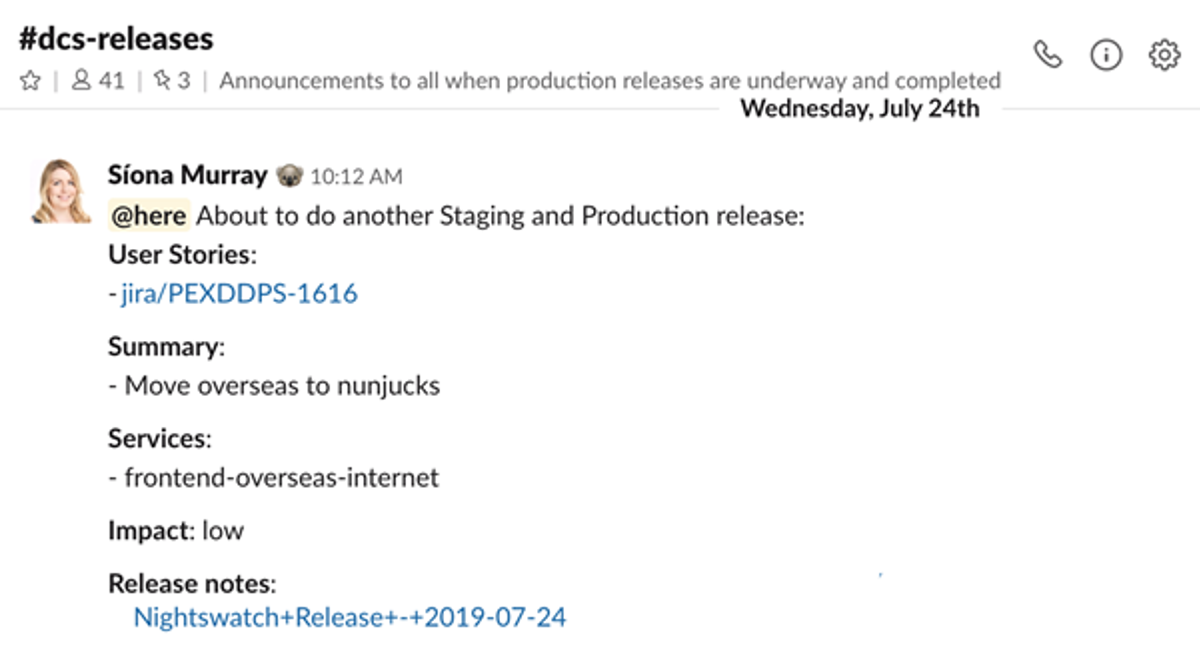Open the jira/PEXDDPS-1616 link
This screenshot has height=667, width=1200.
pyautogui.click(x=239, y=294)
